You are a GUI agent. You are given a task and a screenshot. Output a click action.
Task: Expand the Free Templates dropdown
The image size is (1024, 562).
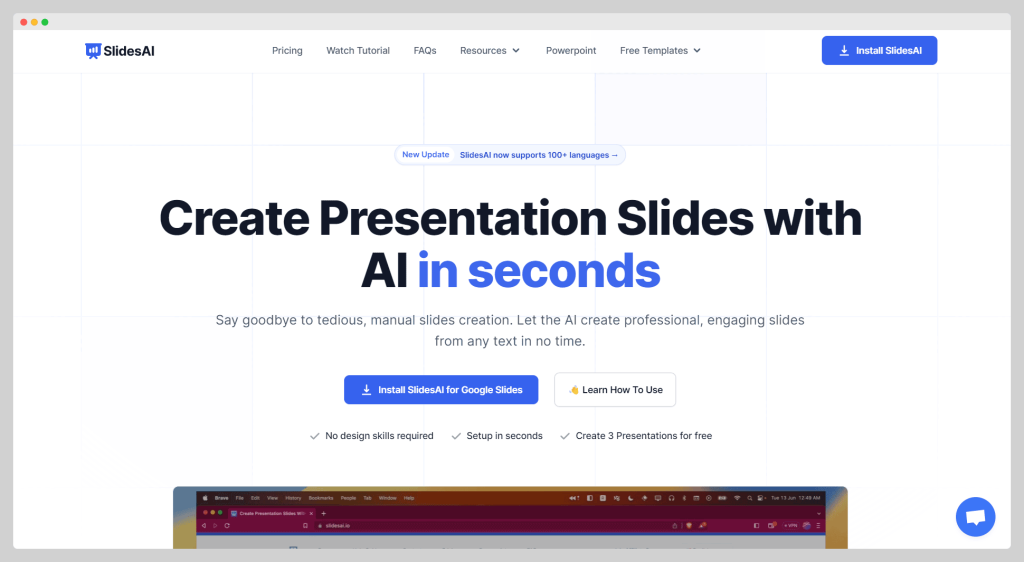pos(660,50)
